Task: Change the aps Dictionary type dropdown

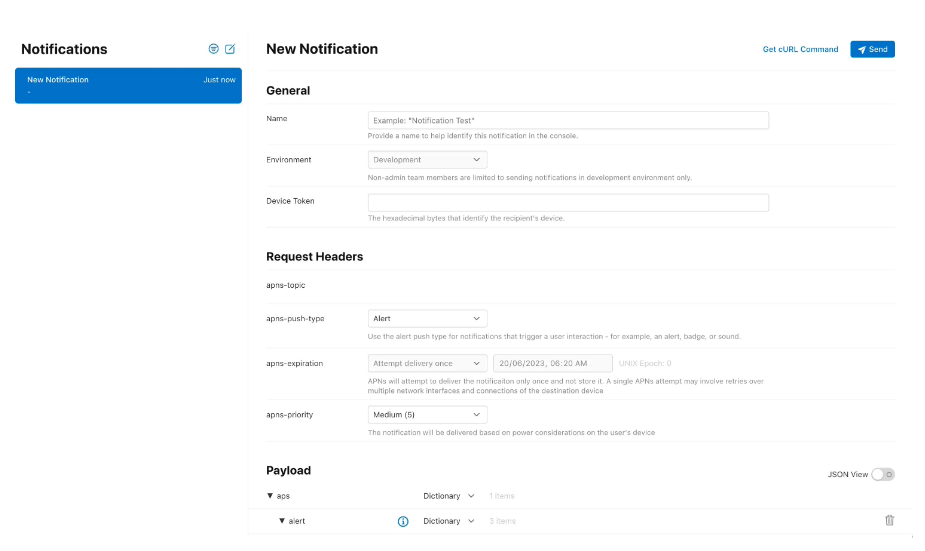Action: pyautogui.click(x=448, y=496)
